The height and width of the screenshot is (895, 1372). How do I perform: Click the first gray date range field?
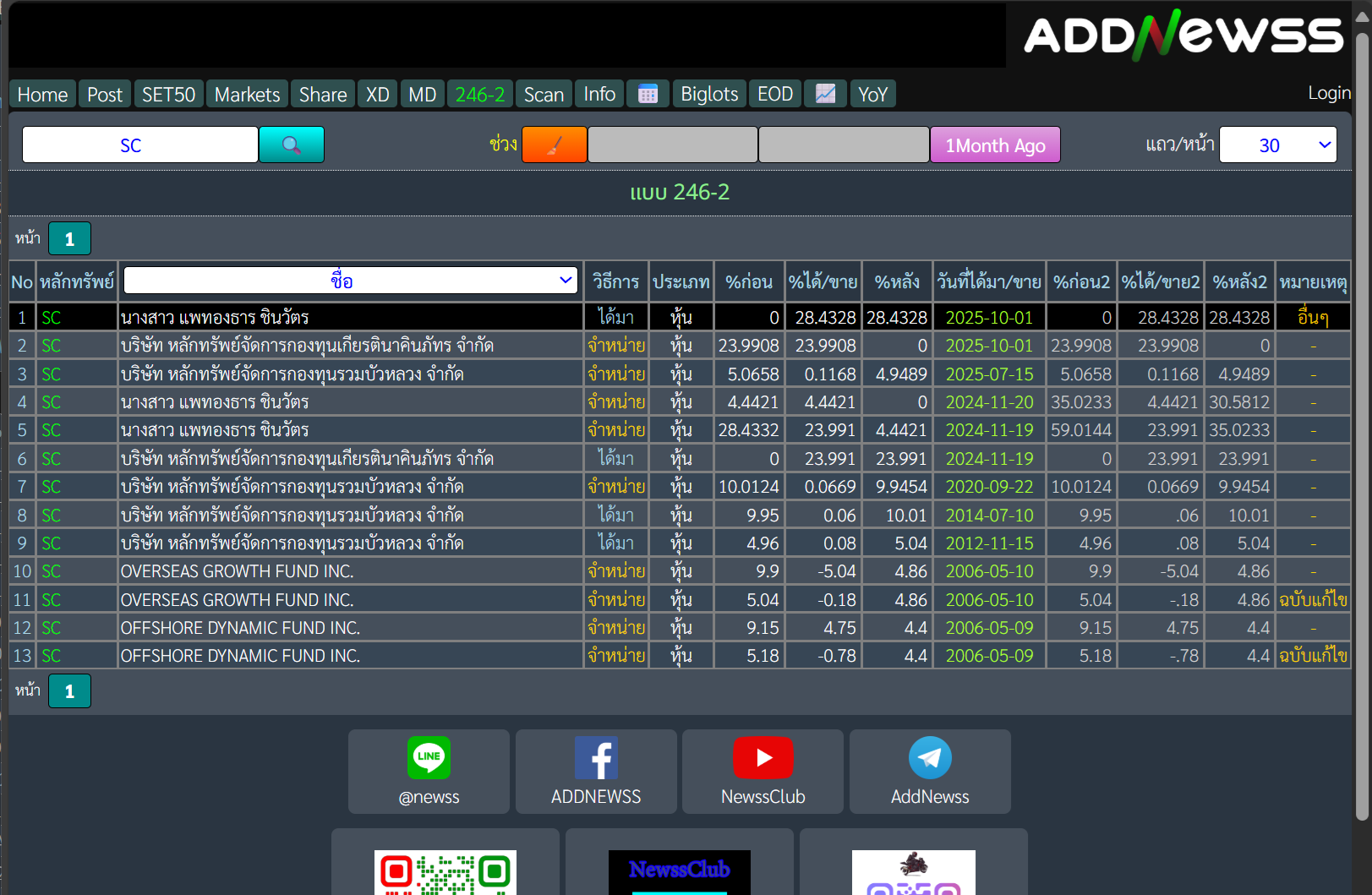tap(672, 145)
